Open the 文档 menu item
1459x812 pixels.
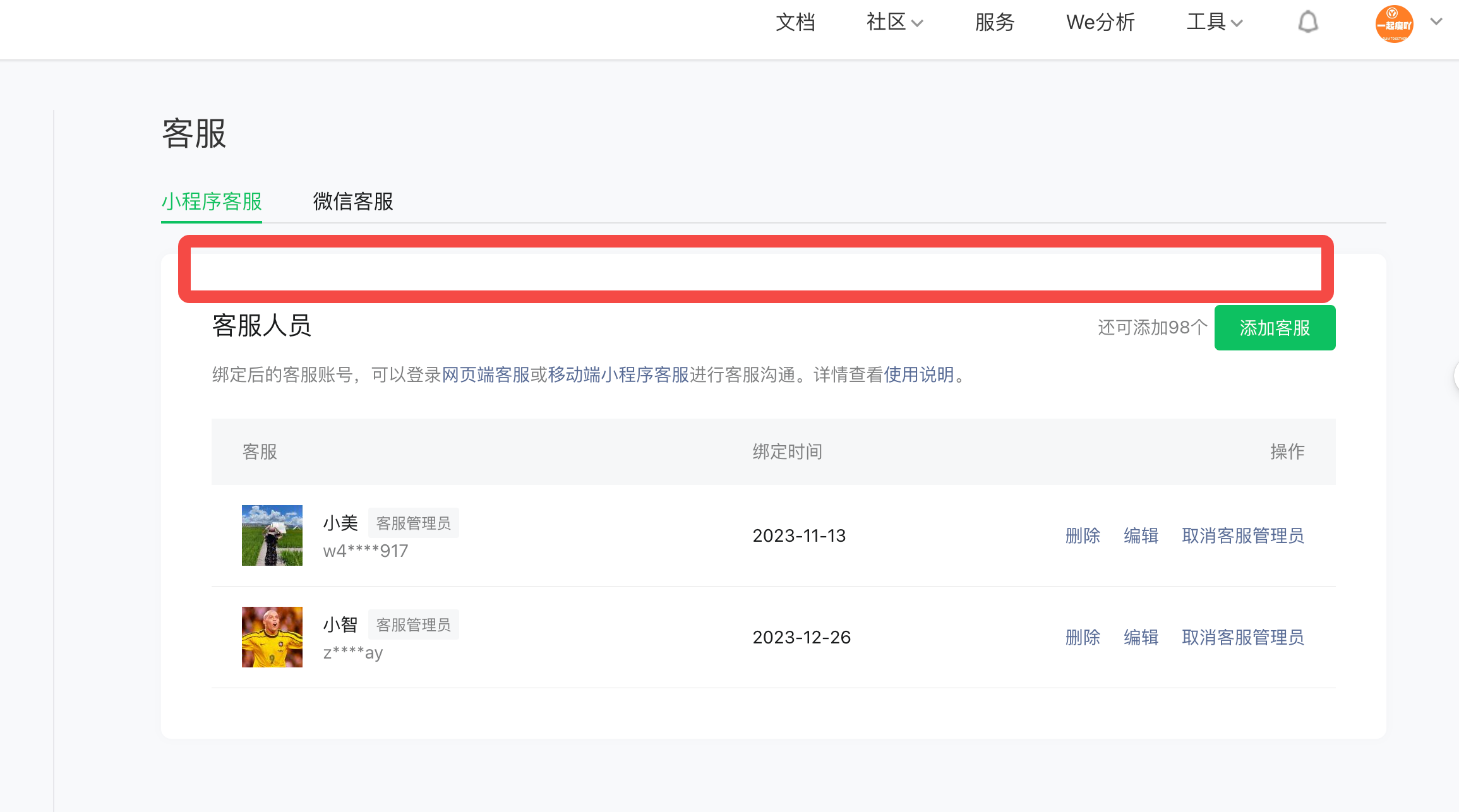[795, 23]
